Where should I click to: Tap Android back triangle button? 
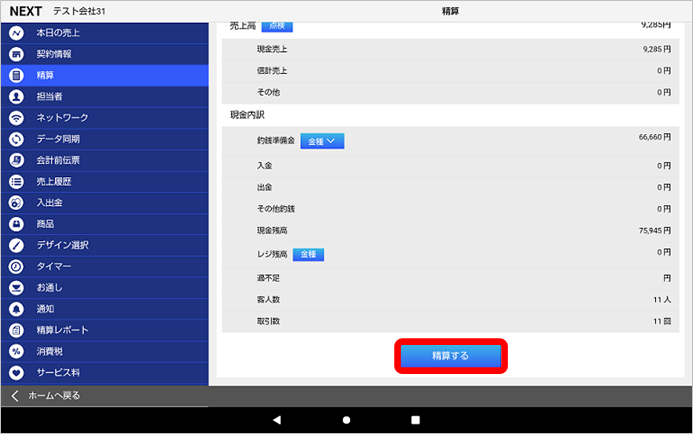tap(277, 420)
